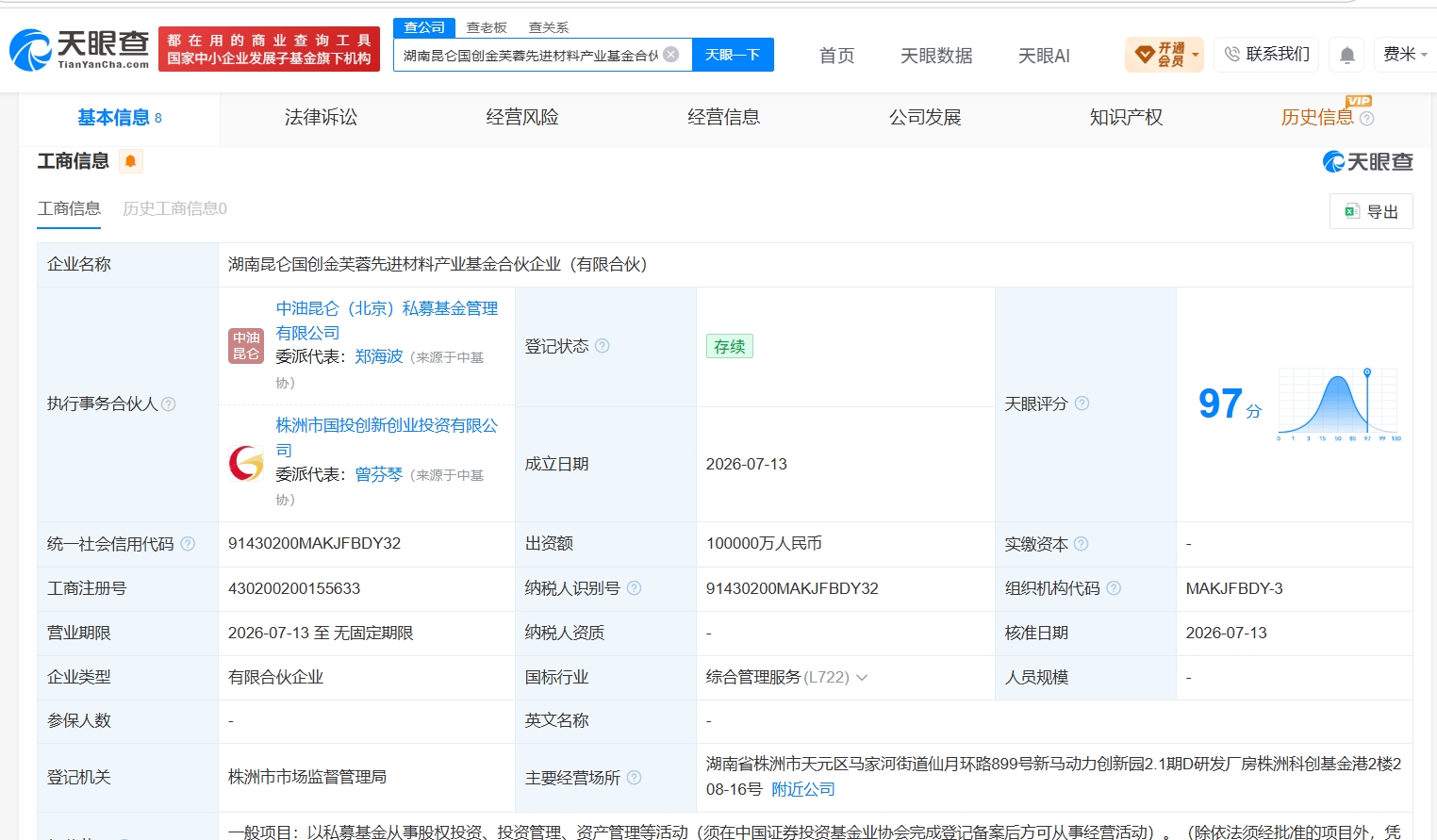Click the organization code MAKJFBDY-3

pyautogui.click(x=1234, y=588)
